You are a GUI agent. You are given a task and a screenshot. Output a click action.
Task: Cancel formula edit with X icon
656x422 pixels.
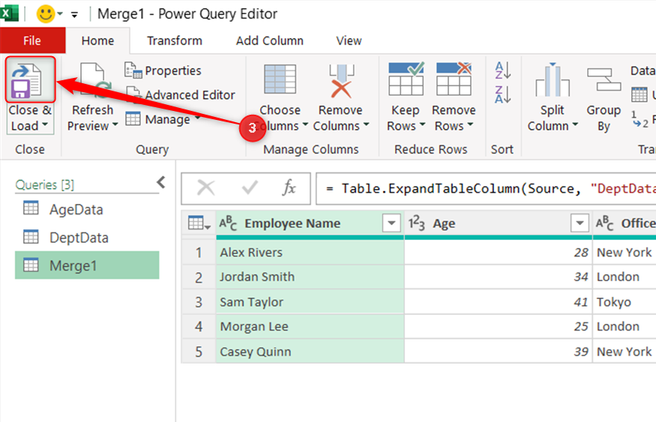click(206, 188)
